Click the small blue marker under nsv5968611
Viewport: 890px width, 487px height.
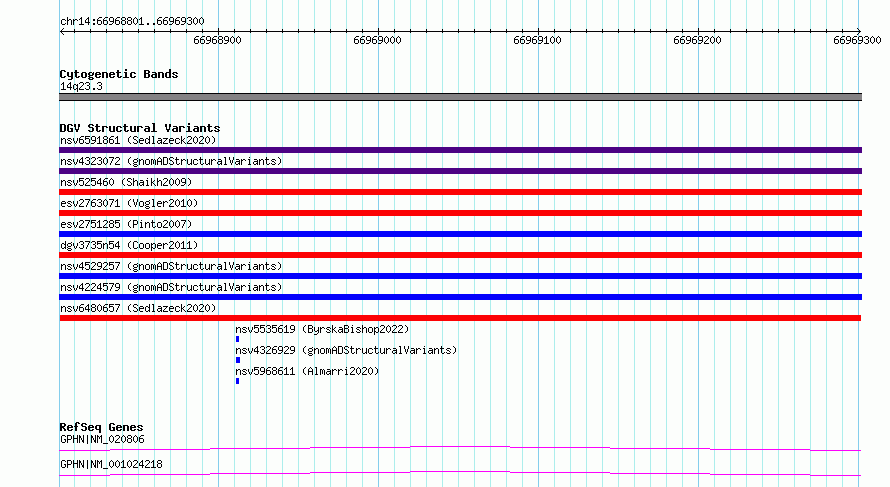237,381
